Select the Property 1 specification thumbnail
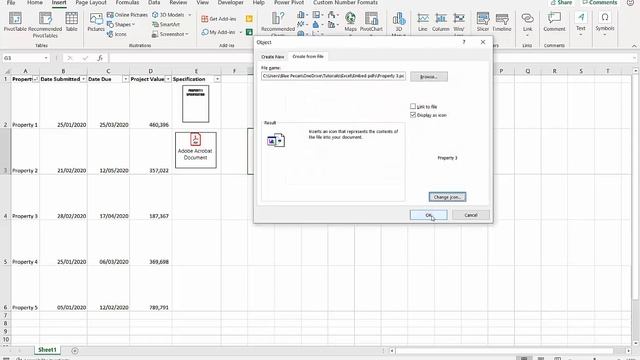Image resolution: width=640 pixels, height=360 pixels. pos(196,104)
